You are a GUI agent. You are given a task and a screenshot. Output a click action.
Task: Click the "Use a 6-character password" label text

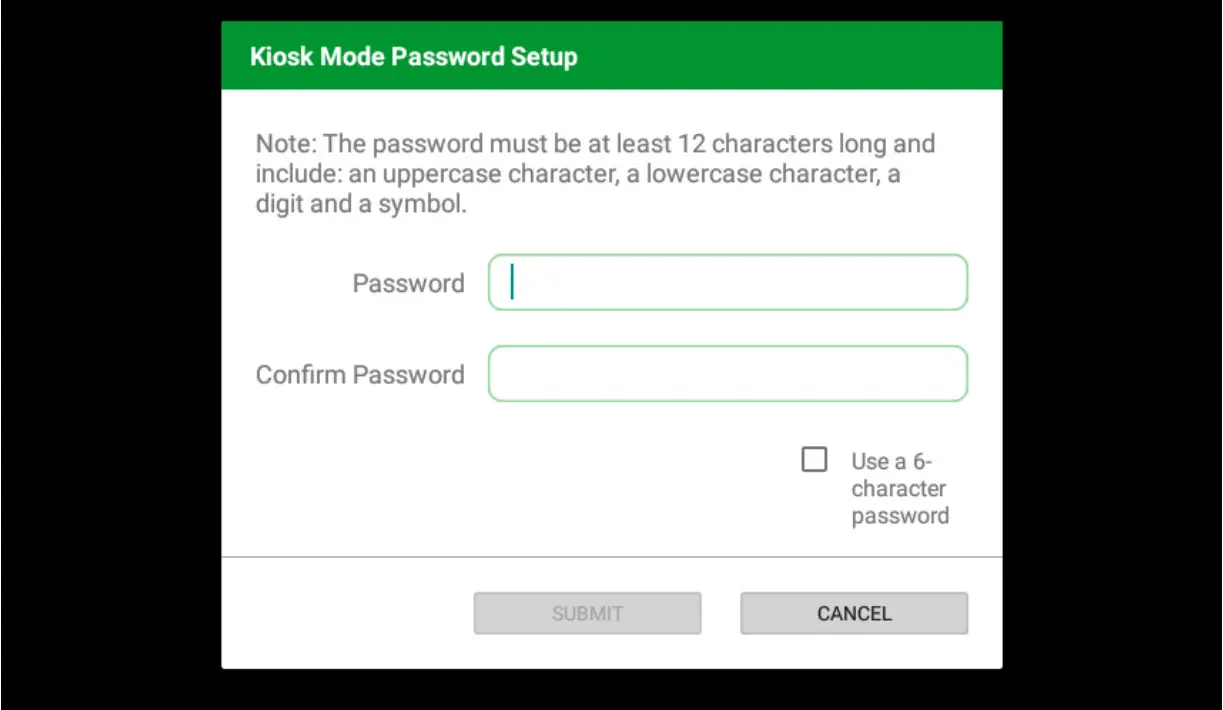[x=899, y=488]
